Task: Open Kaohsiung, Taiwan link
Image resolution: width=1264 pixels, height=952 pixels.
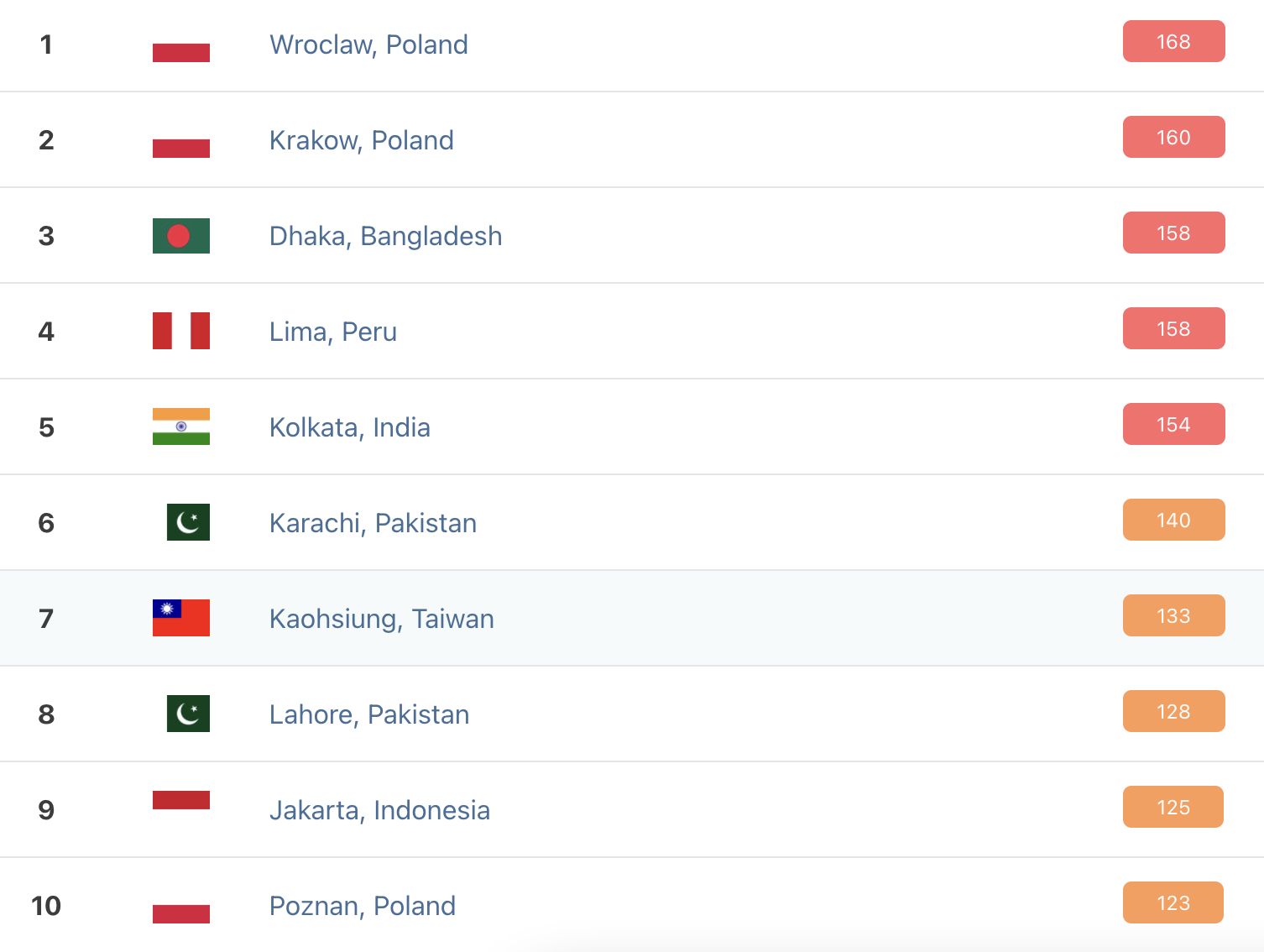Action: click(x=381, y=619)
